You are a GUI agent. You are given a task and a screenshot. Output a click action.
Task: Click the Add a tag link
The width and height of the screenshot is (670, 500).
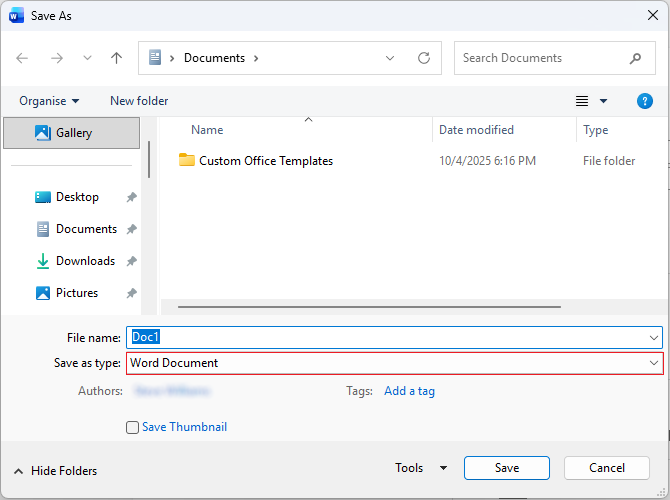[409, 391]
